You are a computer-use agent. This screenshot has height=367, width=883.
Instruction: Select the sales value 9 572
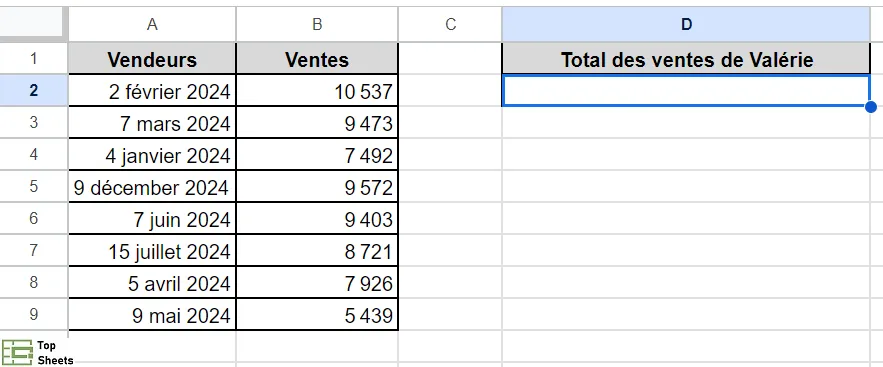click(317, 186)
